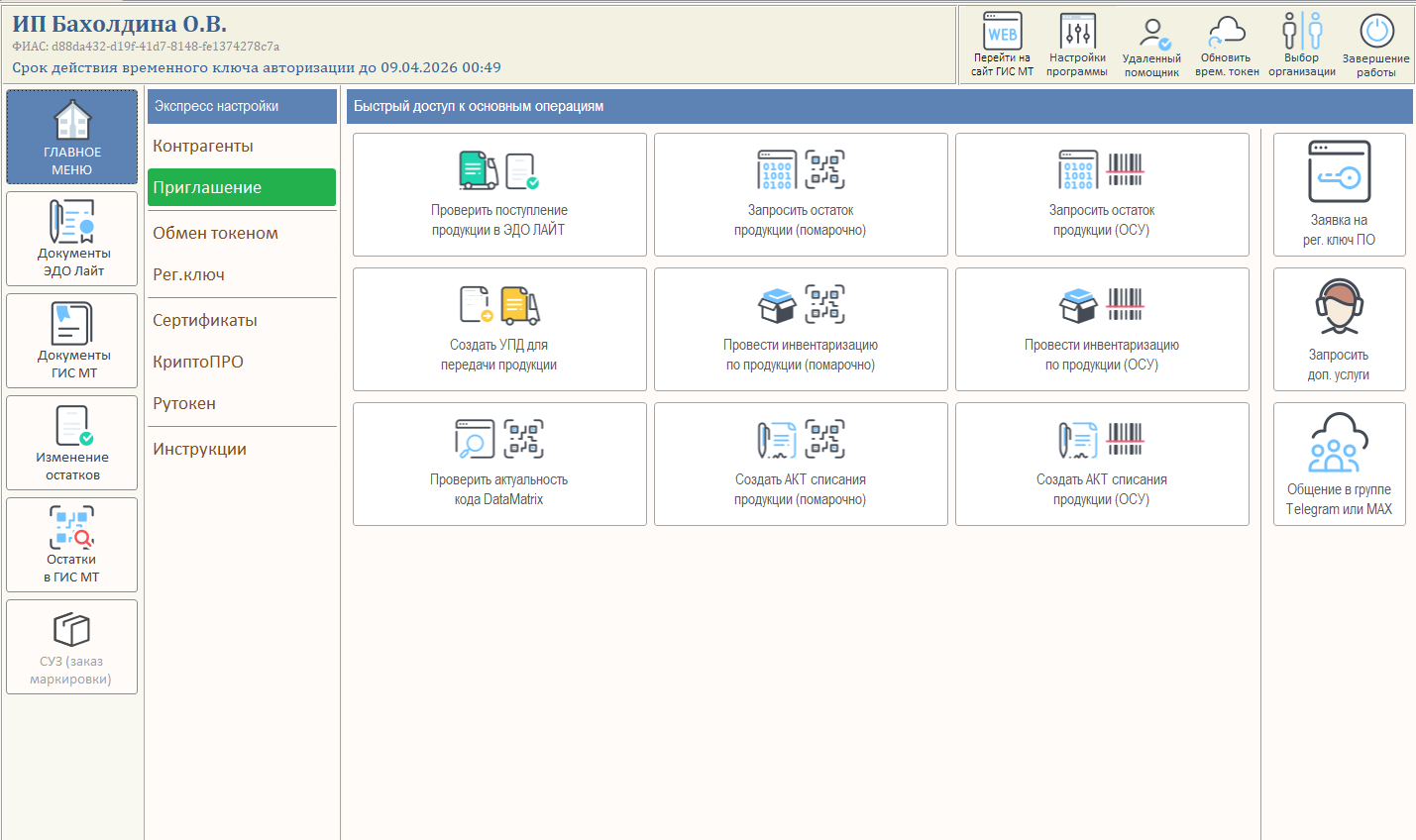
Task: Open Обмен токеном settings item
Action: [215, 233]
